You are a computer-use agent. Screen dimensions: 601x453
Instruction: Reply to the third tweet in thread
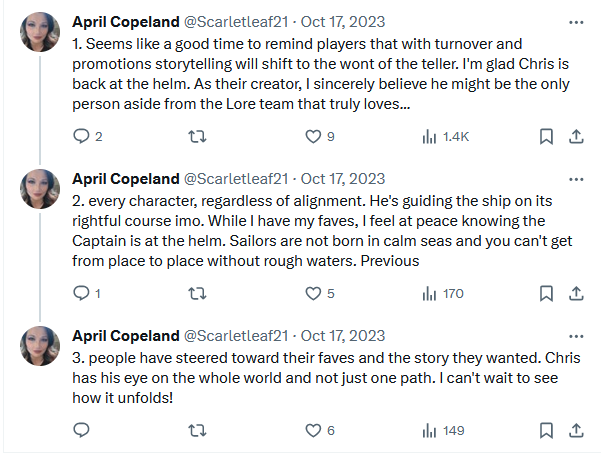[x=82, y=431]
